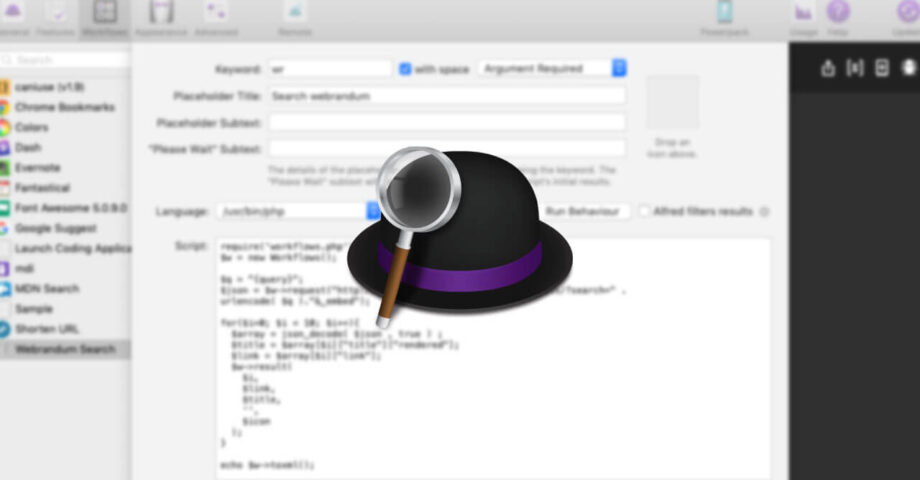Open the Features preferences tab
The image size is (920, 480).
pyautogui.click(x=56, y=19)
